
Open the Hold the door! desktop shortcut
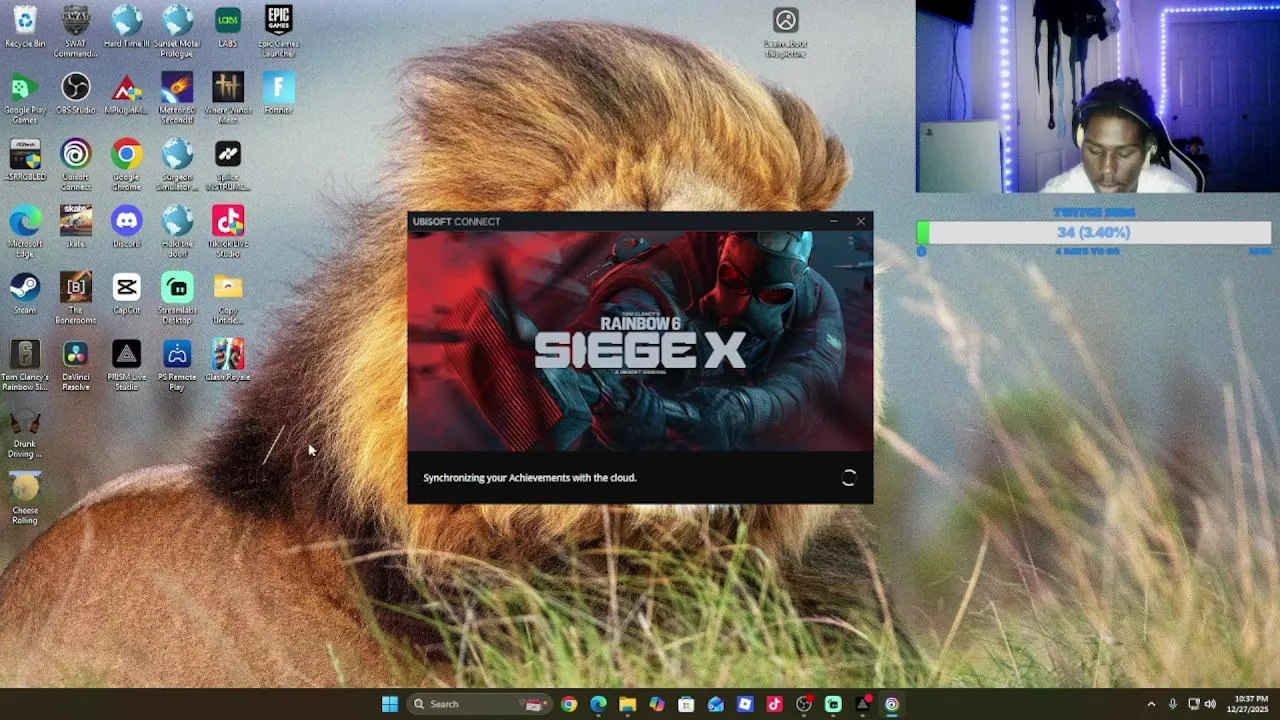click(x=177, y=232)
